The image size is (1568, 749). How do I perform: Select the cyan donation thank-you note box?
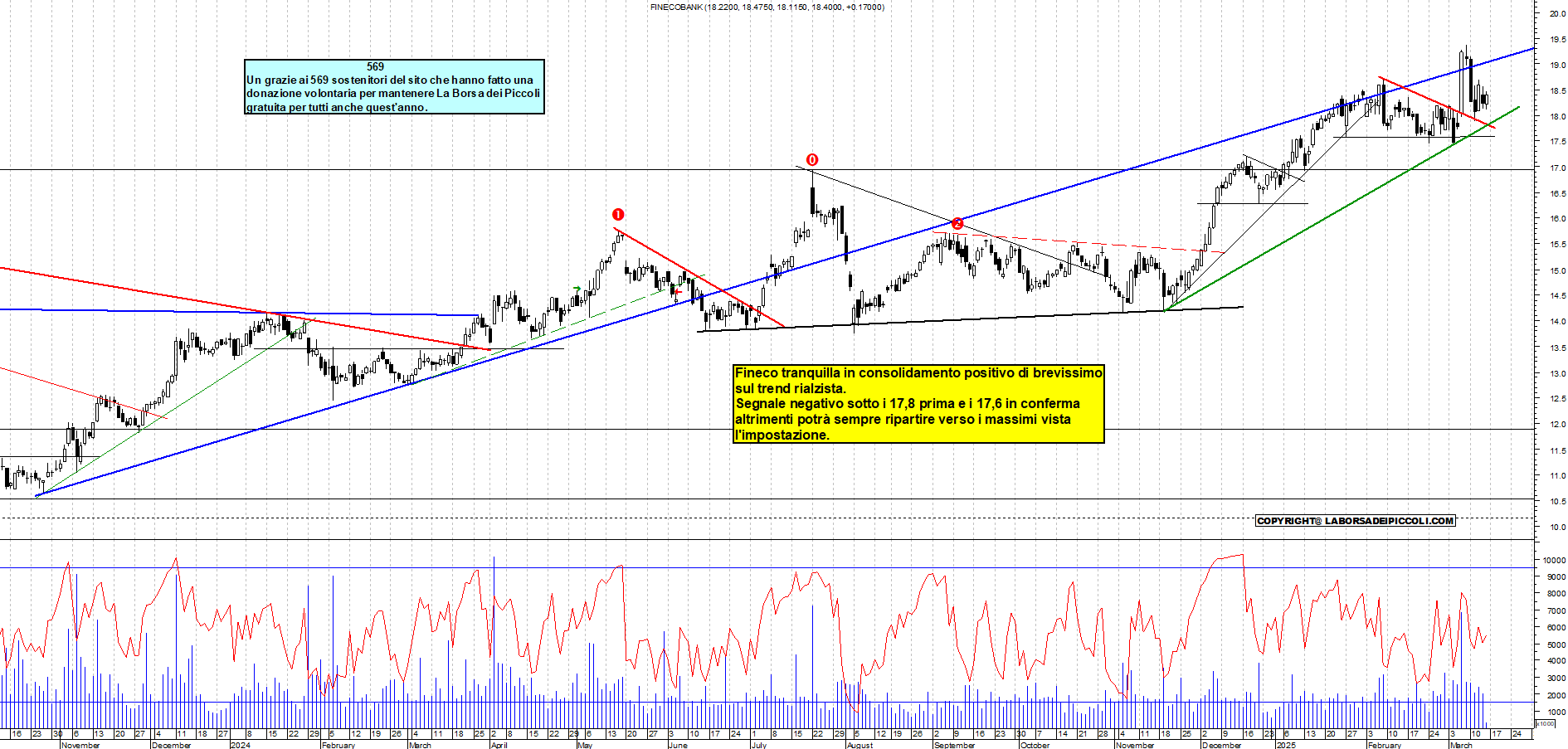point(394,86)
